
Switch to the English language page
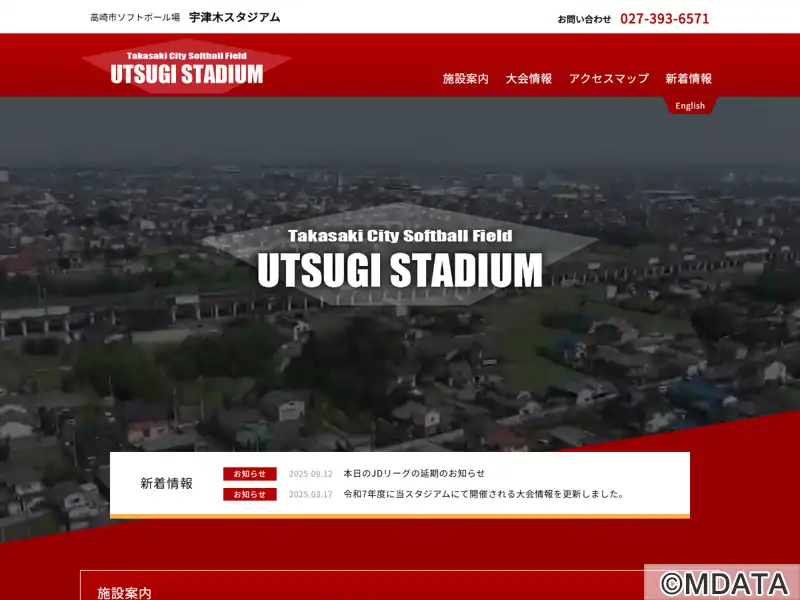point(690,106)
